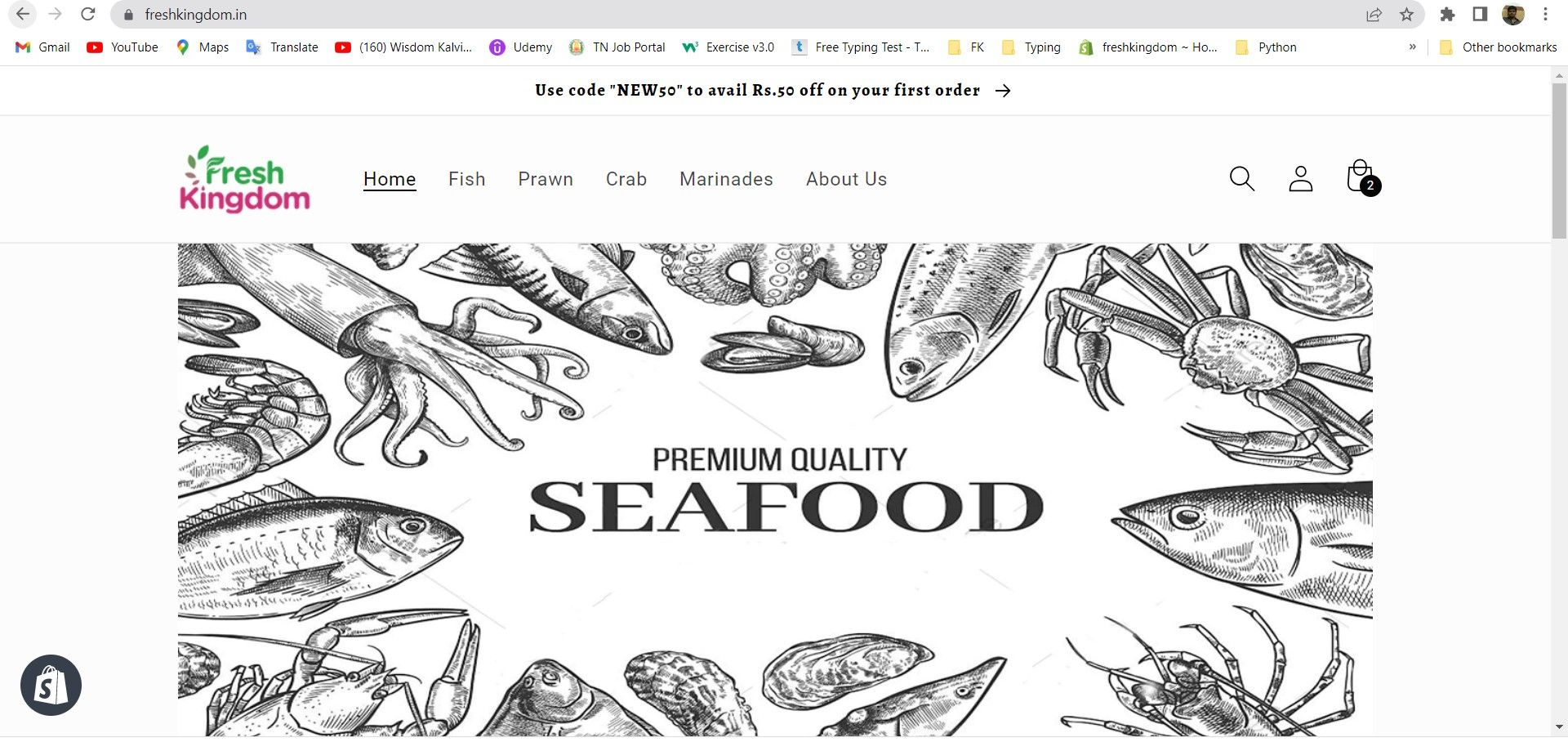Screen dimensions: 1568x742
Task: Open the browser extensions puzzle icon
Action: point(1447,14)
